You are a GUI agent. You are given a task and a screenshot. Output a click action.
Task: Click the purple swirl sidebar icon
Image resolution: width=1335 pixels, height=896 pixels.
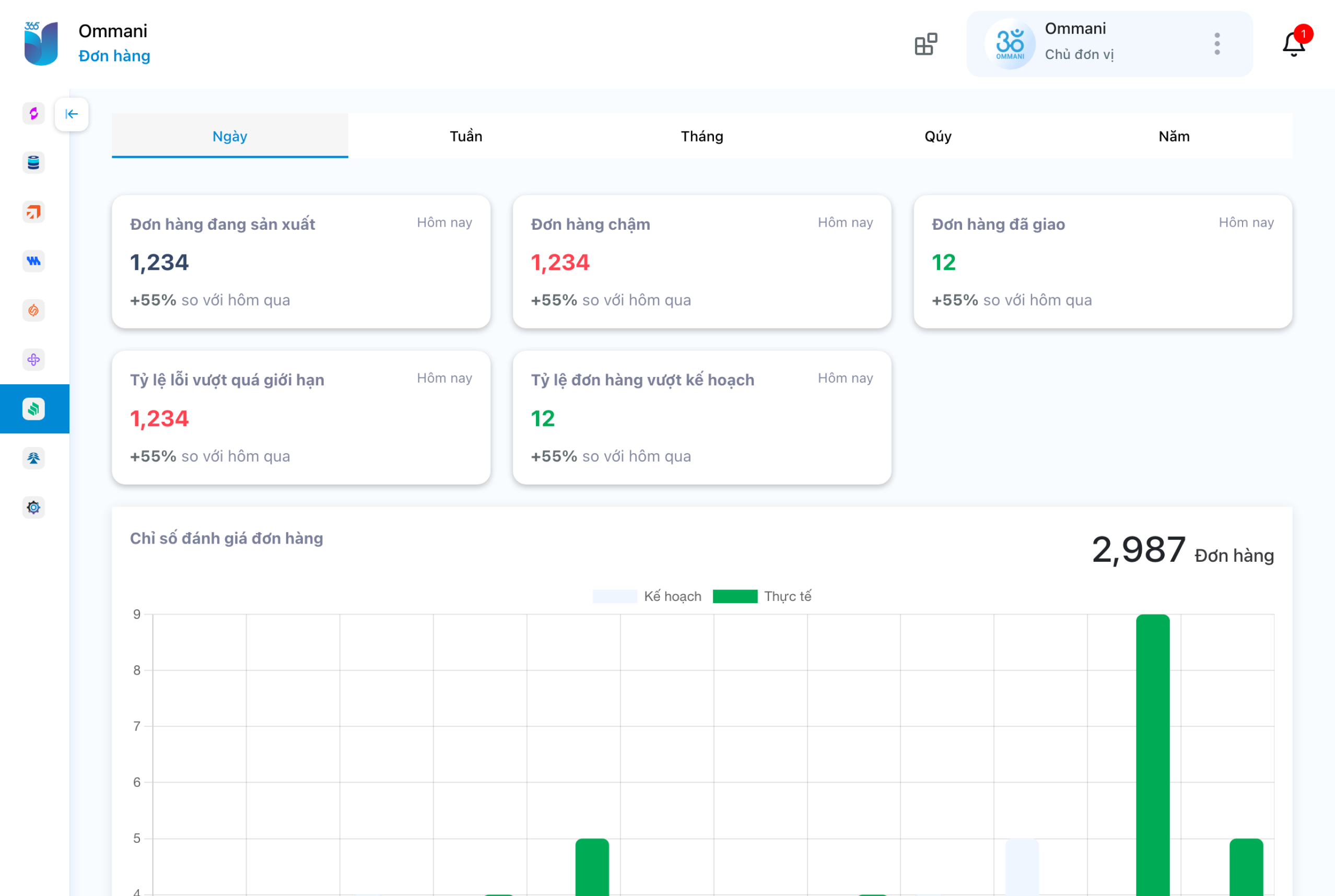pos(34,113)
